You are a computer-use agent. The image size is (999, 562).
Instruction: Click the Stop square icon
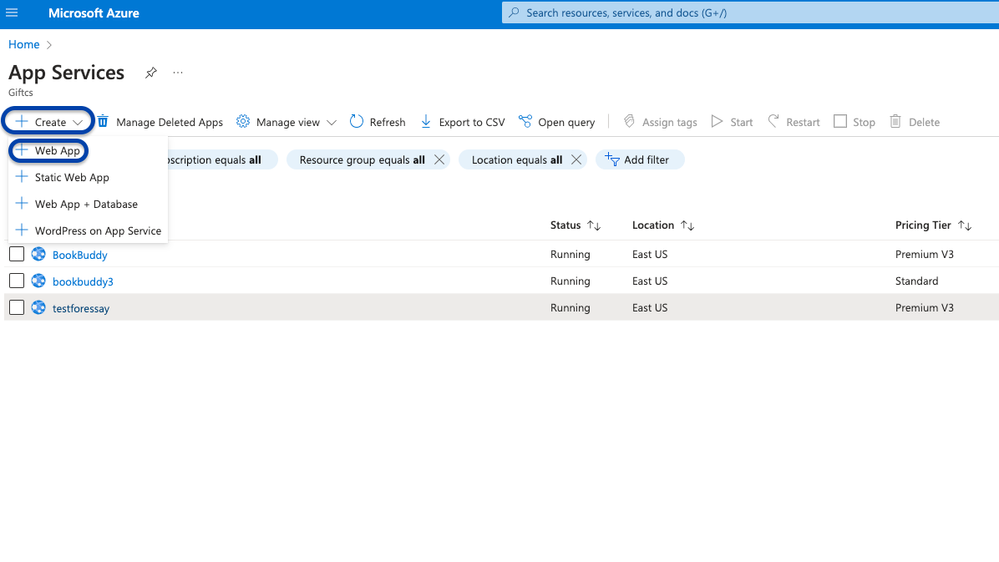840,121
